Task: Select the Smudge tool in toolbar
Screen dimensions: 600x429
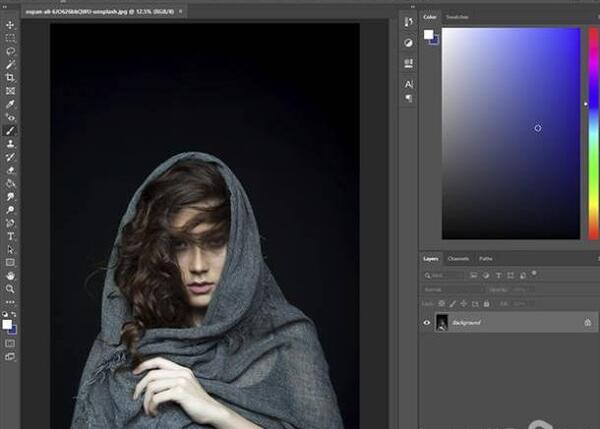Action: tap(10, 197)
